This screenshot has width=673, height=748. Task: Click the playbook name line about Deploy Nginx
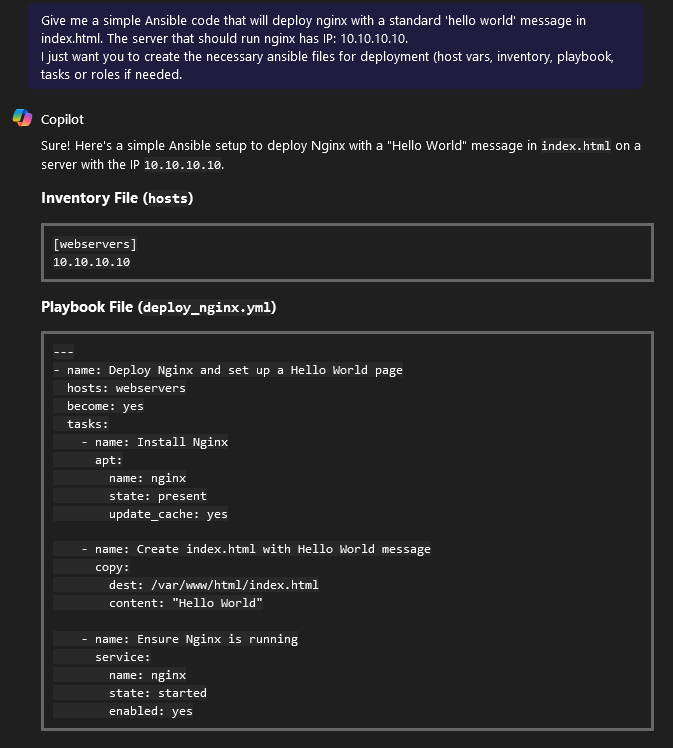pos(228,370)
